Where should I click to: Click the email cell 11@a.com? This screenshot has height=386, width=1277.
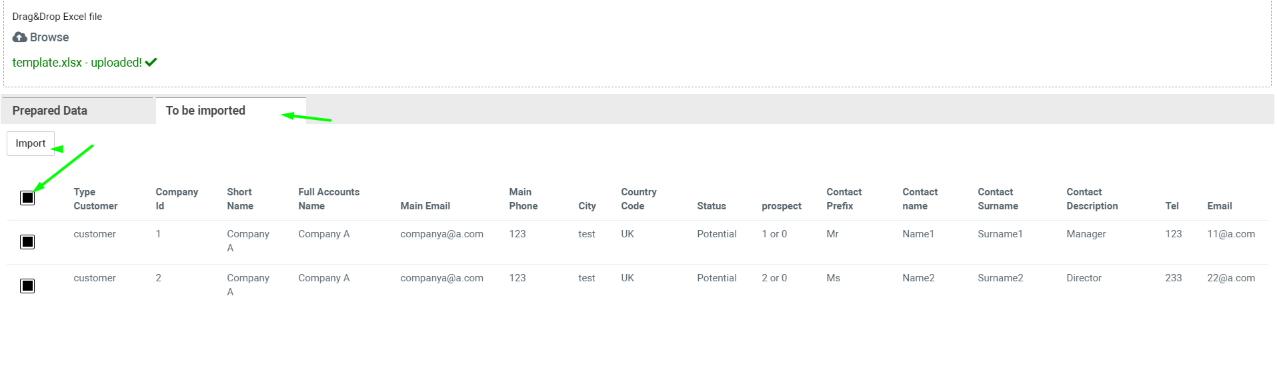pos(1231,234)
